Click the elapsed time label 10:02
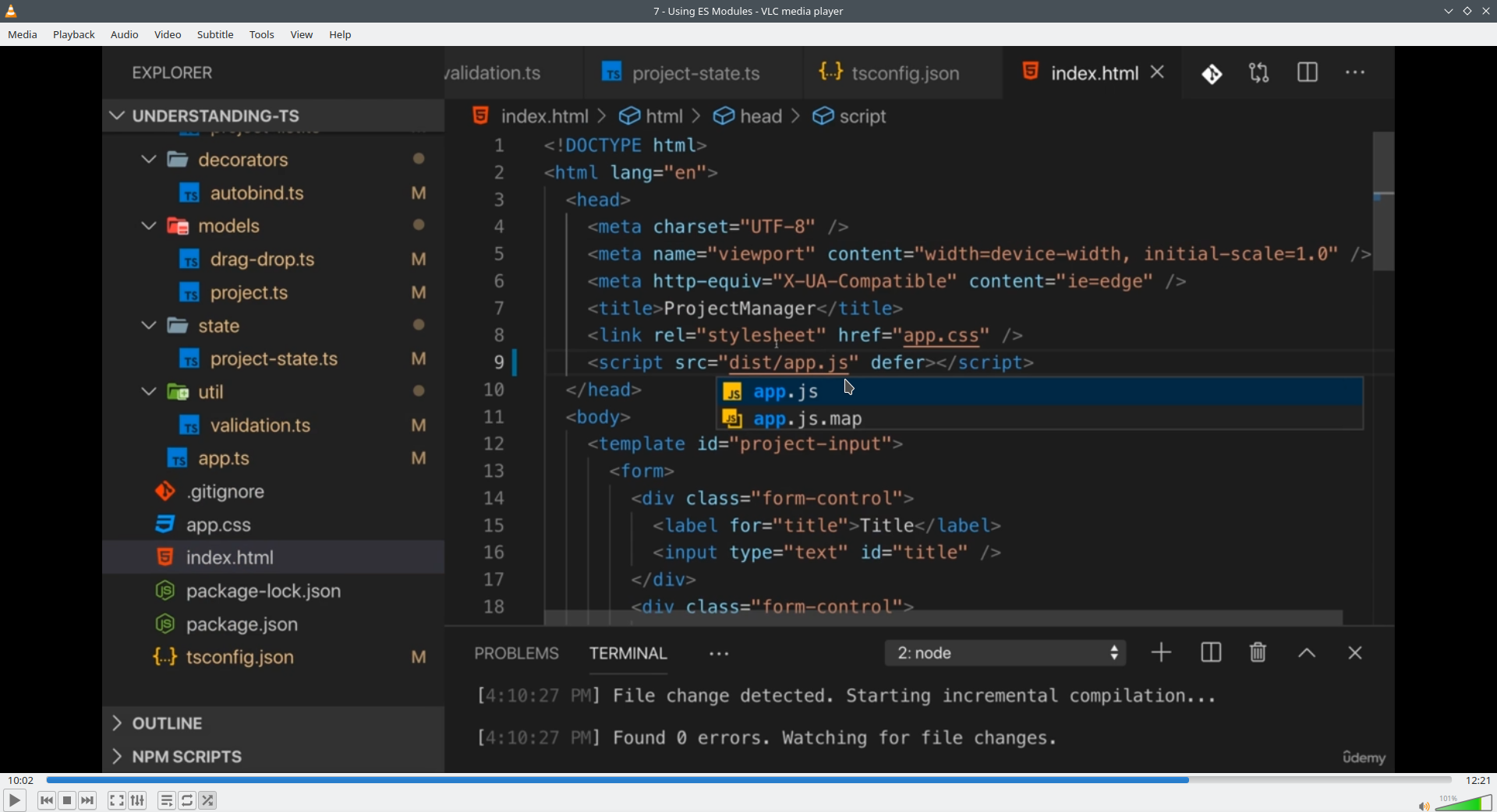Screen dimensions: 1497x812 point(21,780)
